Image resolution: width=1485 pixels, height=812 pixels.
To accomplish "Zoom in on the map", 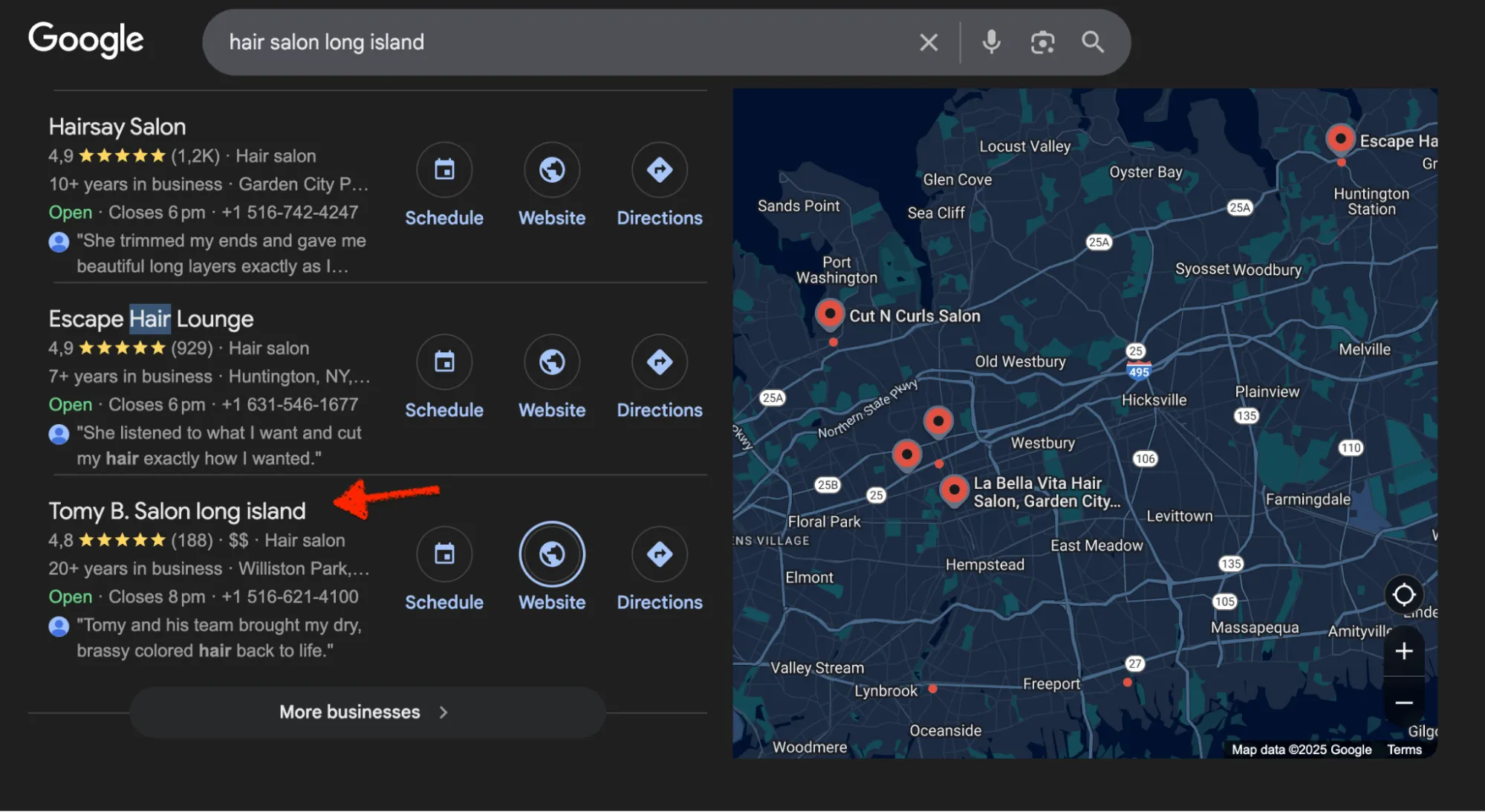I will click(1404, 651).
